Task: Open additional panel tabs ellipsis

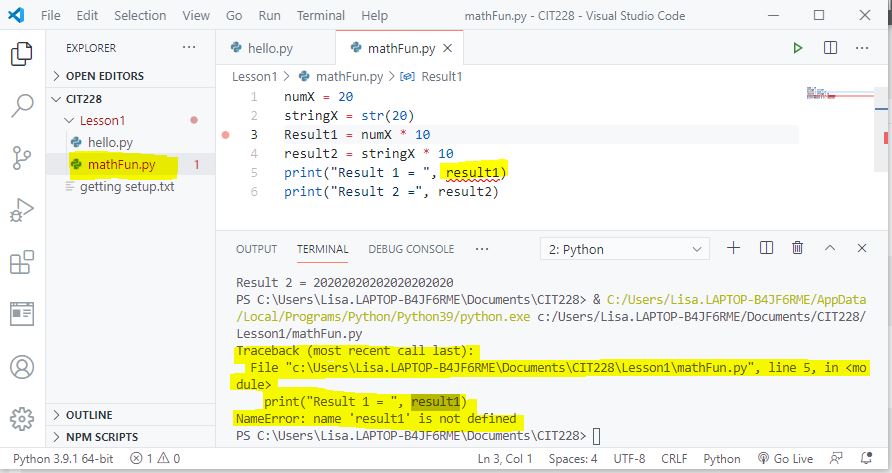Action: 482,249
